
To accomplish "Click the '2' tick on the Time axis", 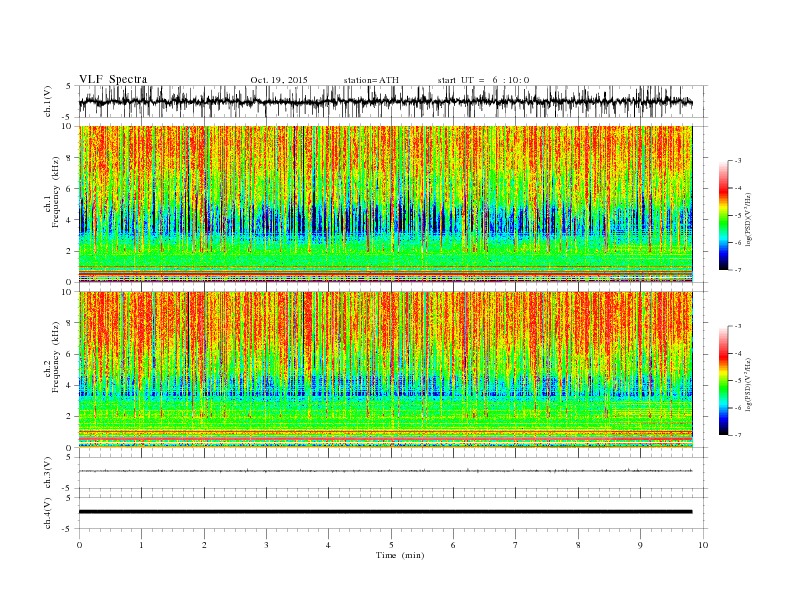I will pos(204,545).
